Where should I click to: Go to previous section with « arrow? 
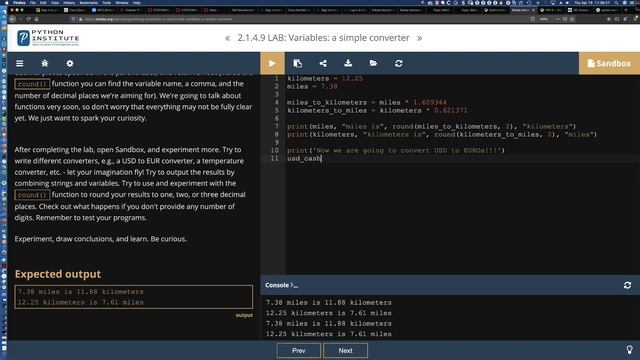(x=227, y=38)
